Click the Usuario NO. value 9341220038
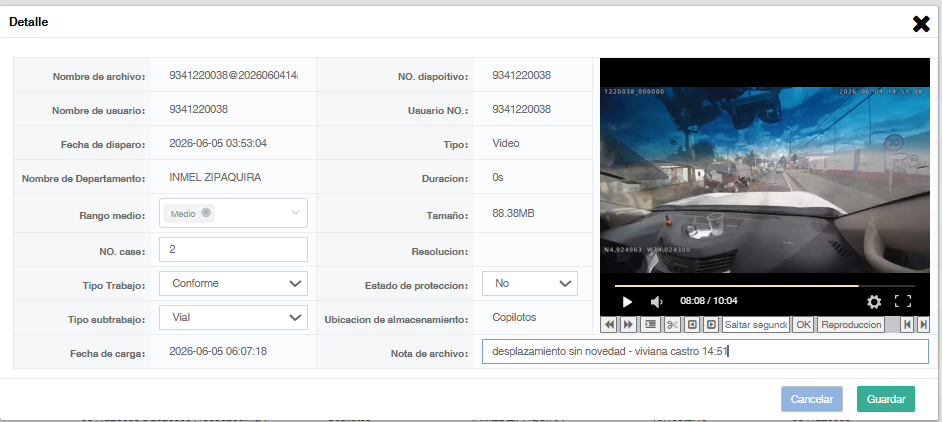The height and width of the screenshot is (422, 942). 521,109
